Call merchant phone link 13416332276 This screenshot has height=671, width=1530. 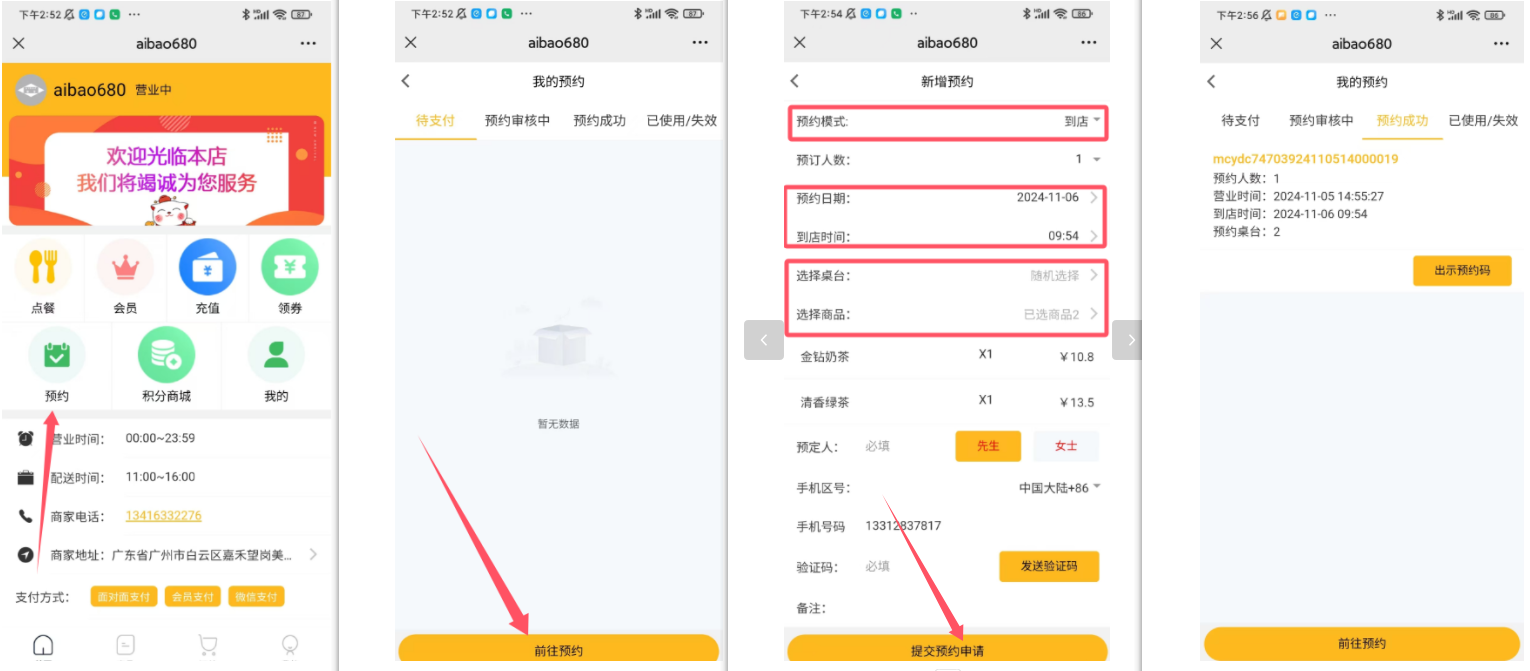pos(163,516)
